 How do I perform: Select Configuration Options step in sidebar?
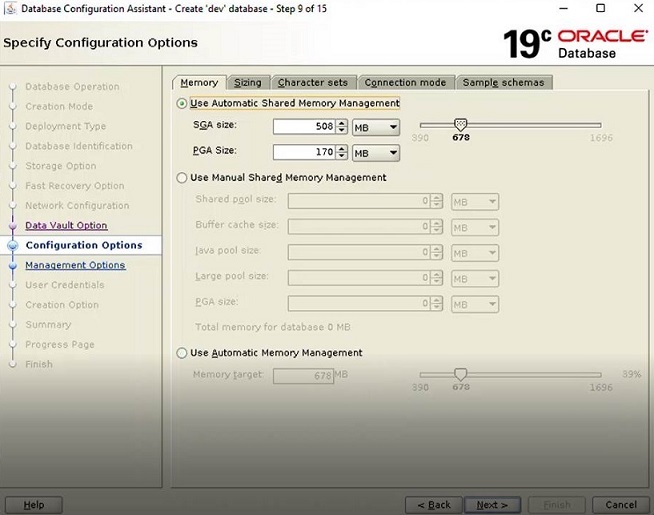pos(84,245)
